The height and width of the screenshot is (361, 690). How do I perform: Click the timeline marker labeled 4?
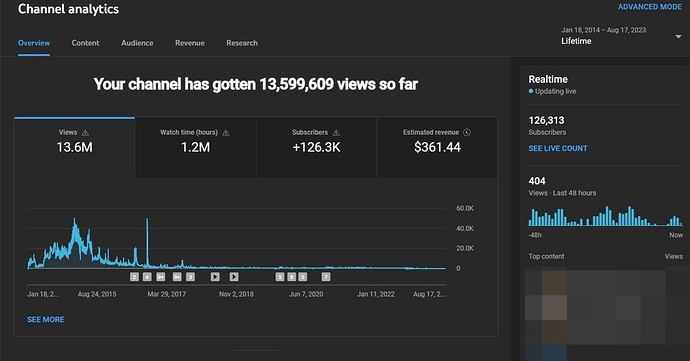tap(147, 277)
